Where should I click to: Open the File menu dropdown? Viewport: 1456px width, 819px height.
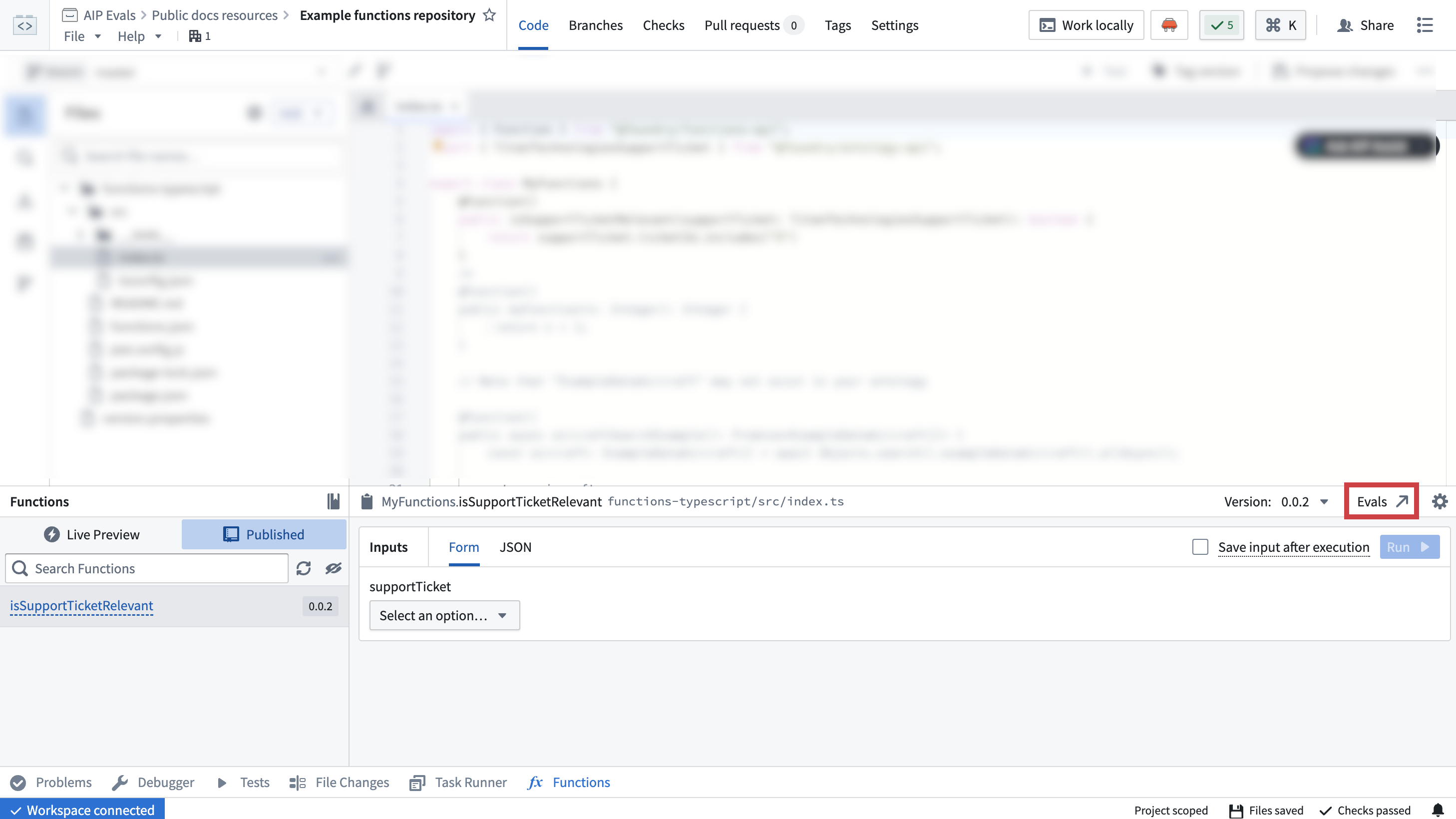click(x=82, y=36)
